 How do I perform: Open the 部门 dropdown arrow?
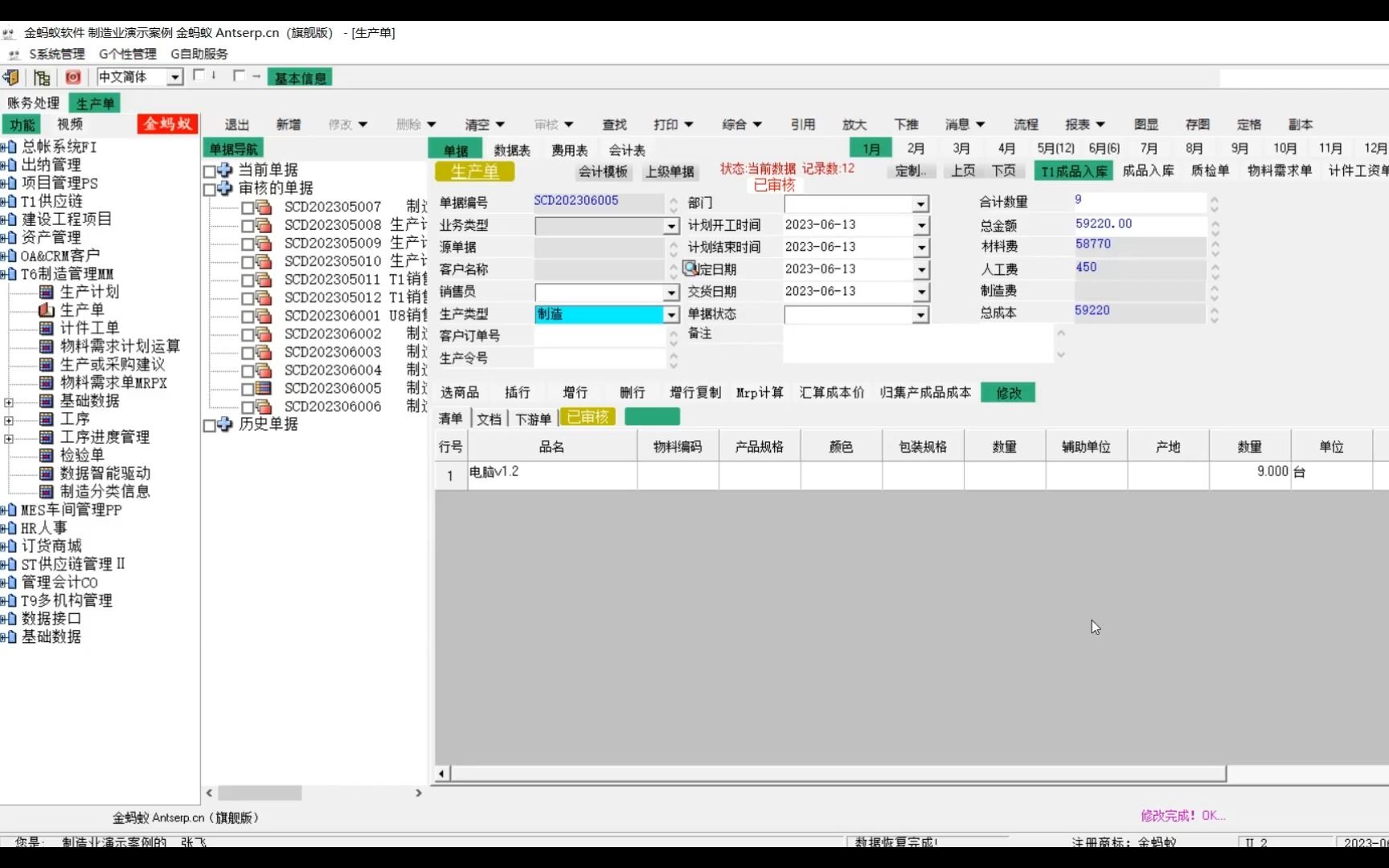coord(921,204)
